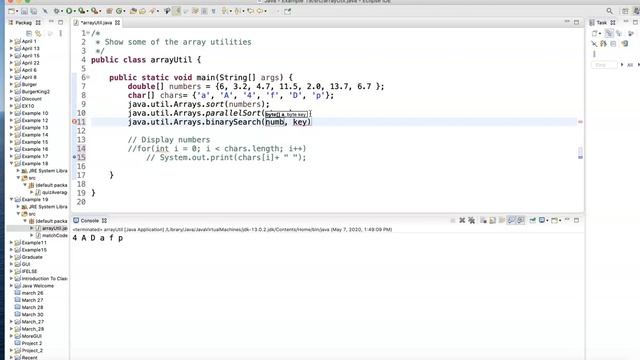Toggle Show Console When Standard Out Changes
This screenshot has height=360, width=640.
(x=511, y=220)
